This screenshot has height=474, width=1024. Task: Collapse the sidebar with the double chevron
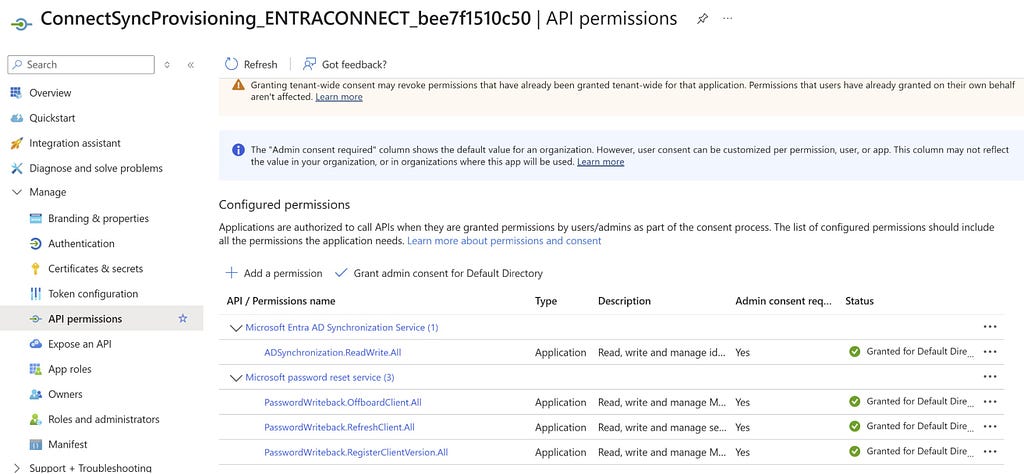pyautogui.click(x=191, y=65)
